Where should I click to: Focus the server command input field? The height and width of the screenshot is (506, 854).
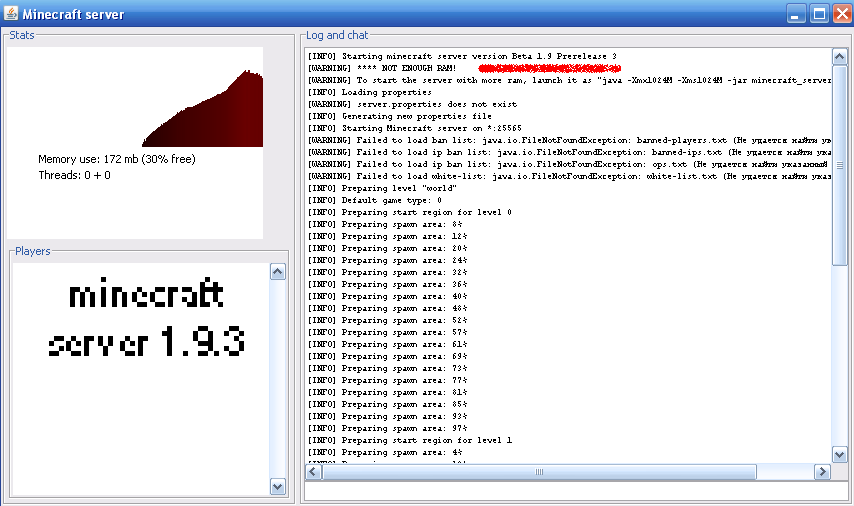(576, 491)
